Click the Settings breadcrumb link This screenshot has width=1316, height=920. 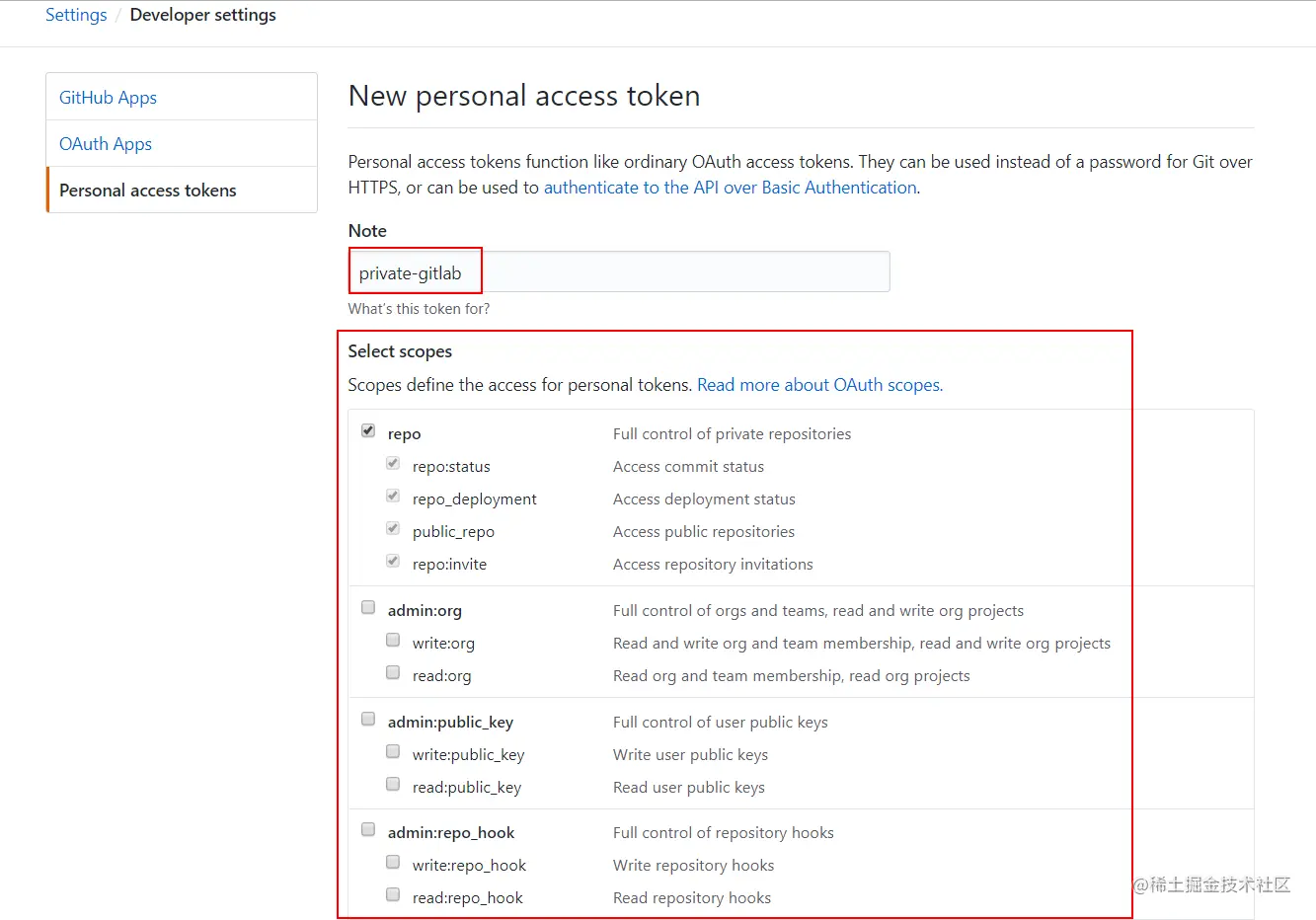tap(76, 15)
